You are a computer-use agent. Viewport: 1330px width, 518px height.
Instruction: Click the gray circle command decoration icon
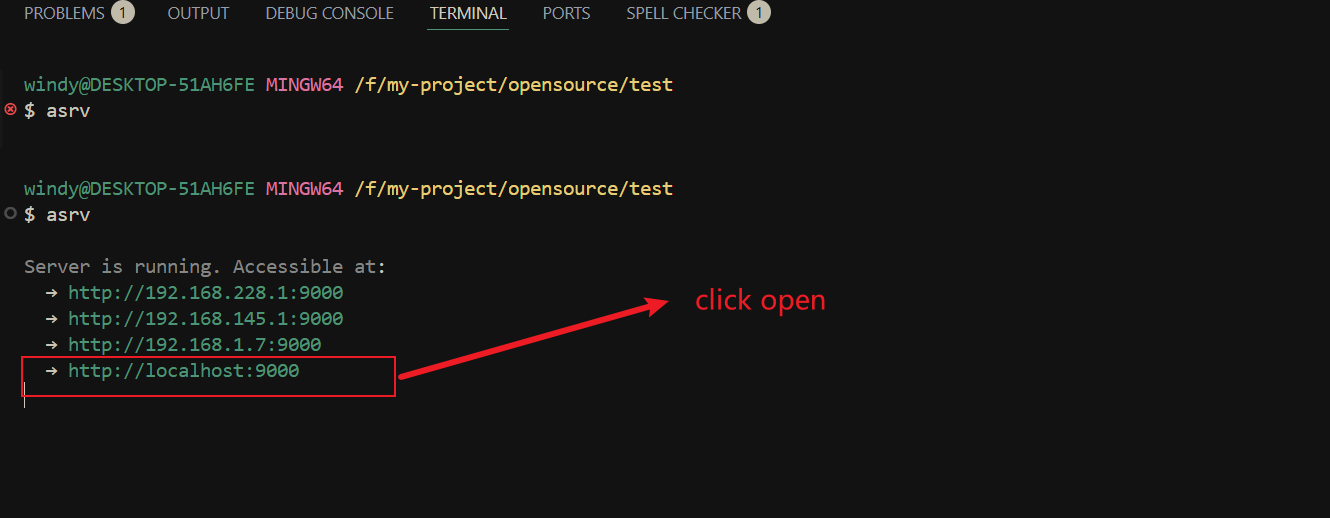click(x=10, y=213)
